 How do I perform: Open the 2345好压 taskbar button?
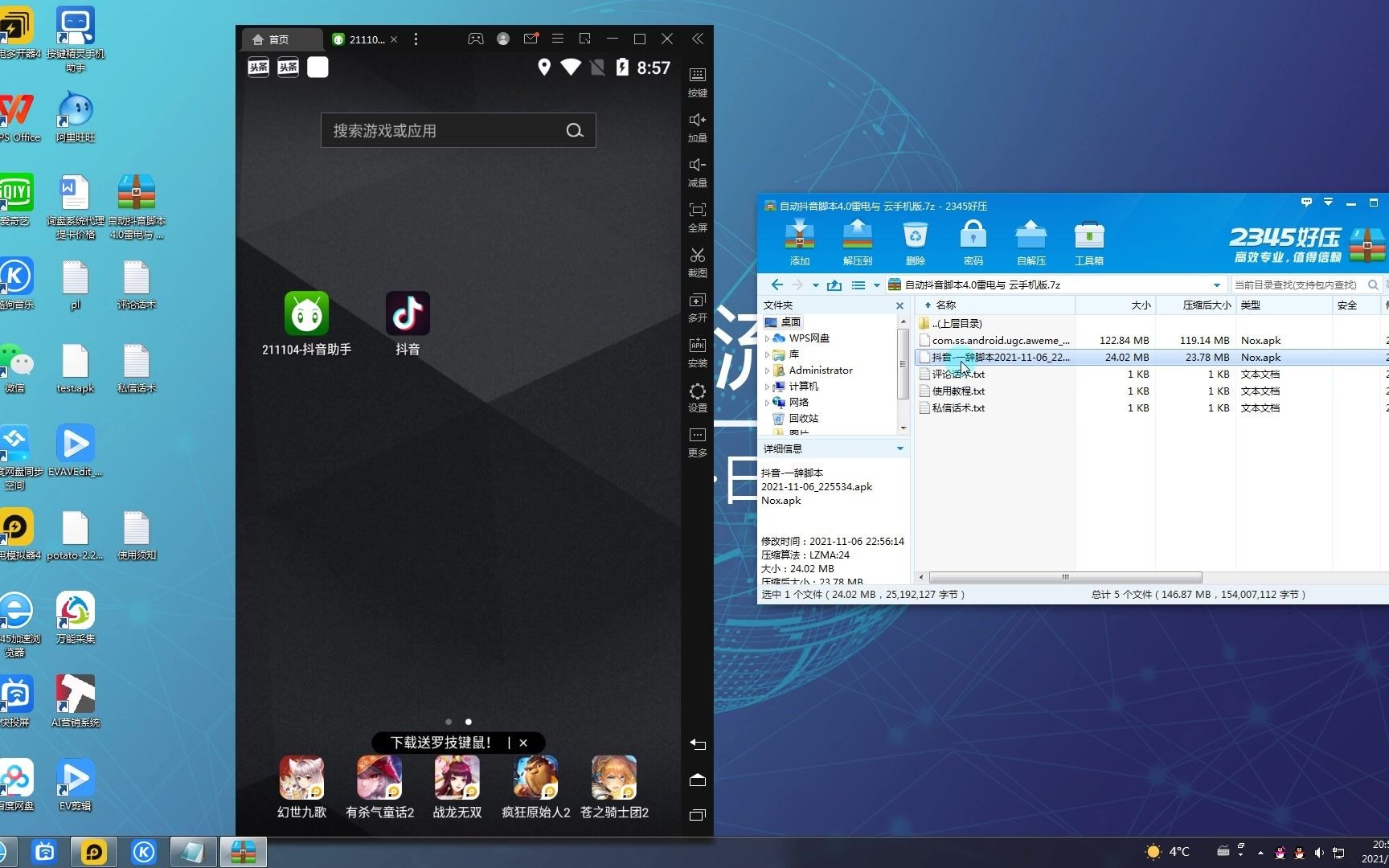pyautogui.click(x=244, y=852)
